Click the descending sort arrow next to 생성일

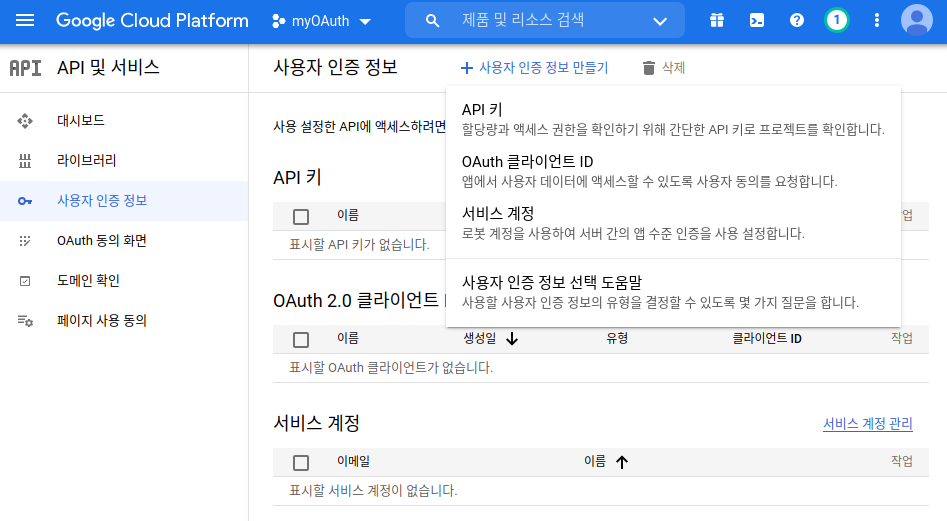point(512,339)
